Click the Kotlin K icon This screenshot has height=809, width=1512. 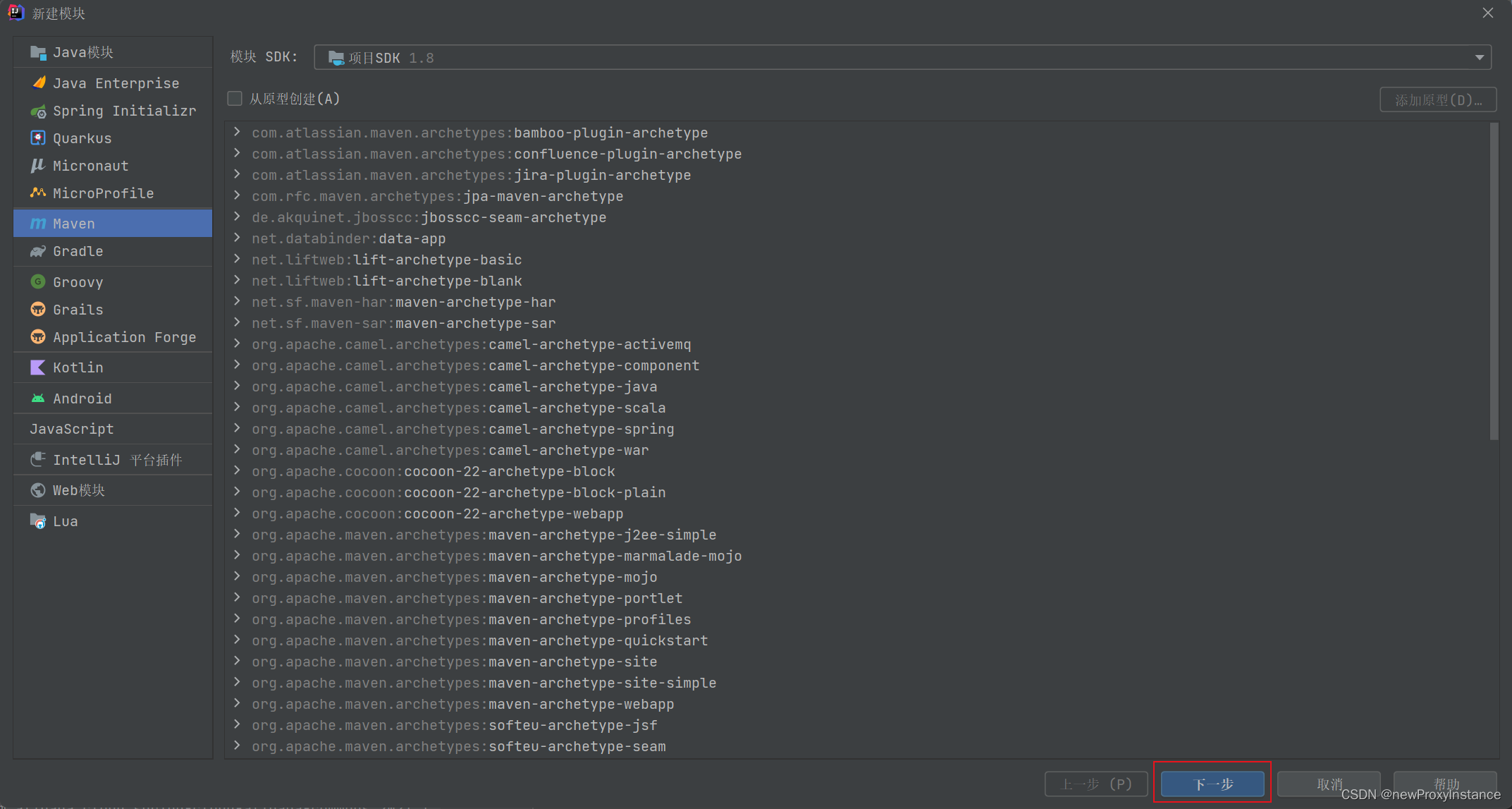tap(38, 367)
